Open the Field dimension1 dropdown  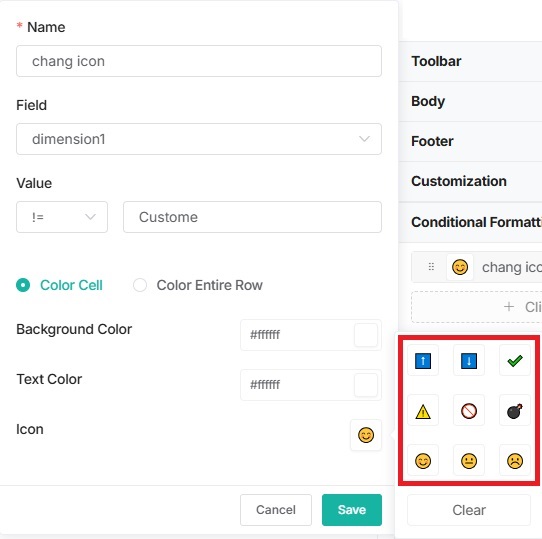(199, 139)
